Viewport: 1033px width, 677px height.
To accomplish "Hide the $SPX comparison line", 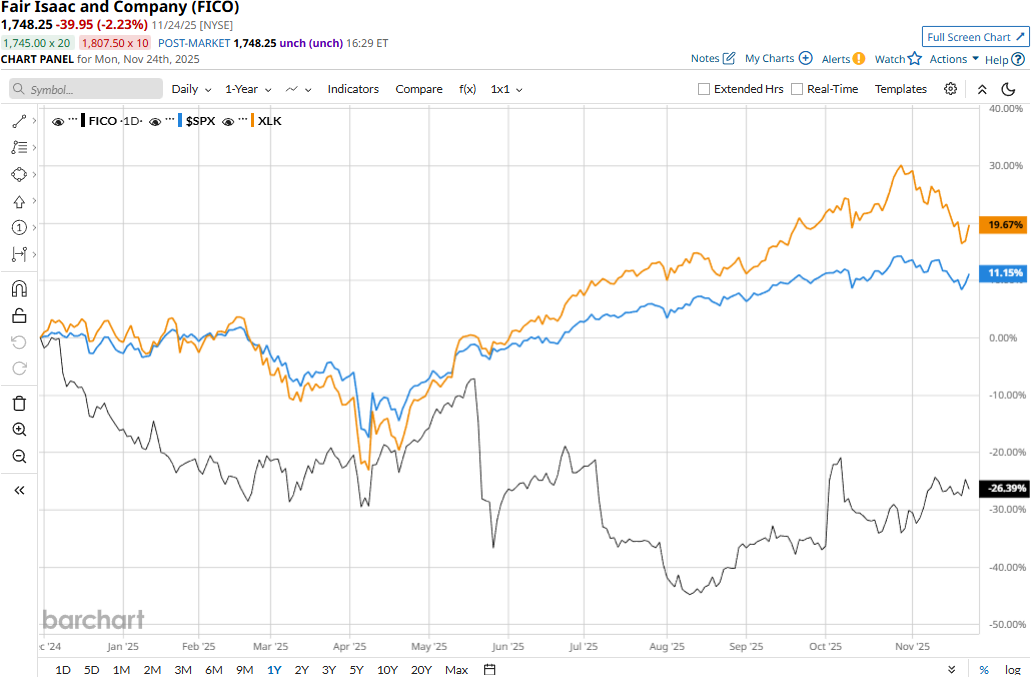I will coord(155,122).
